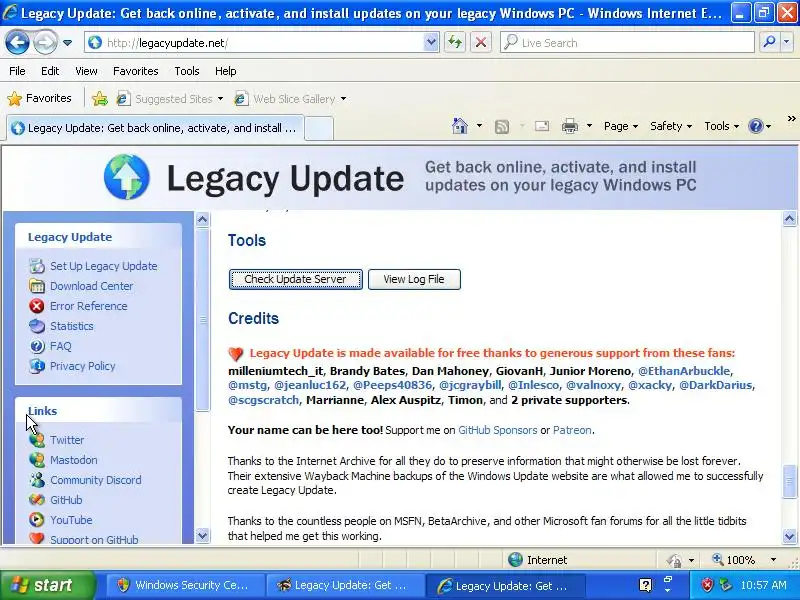The height and width of the screenshot is (600, 800).
Task: Click main content scrollbar thumb
Action: 789,481
